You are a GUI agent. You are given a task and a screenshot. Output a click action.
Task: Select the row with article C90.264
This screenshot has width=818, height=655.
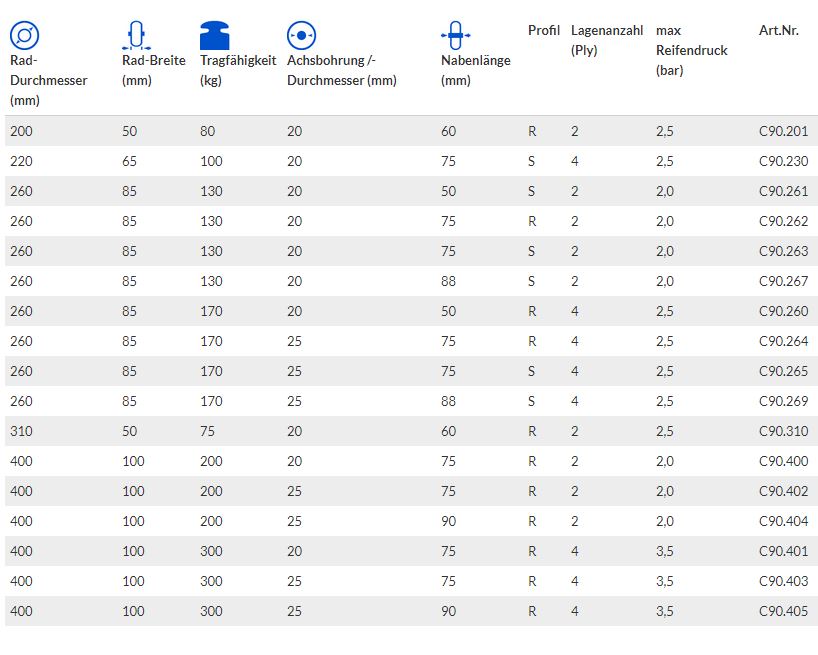pos(411,341)
